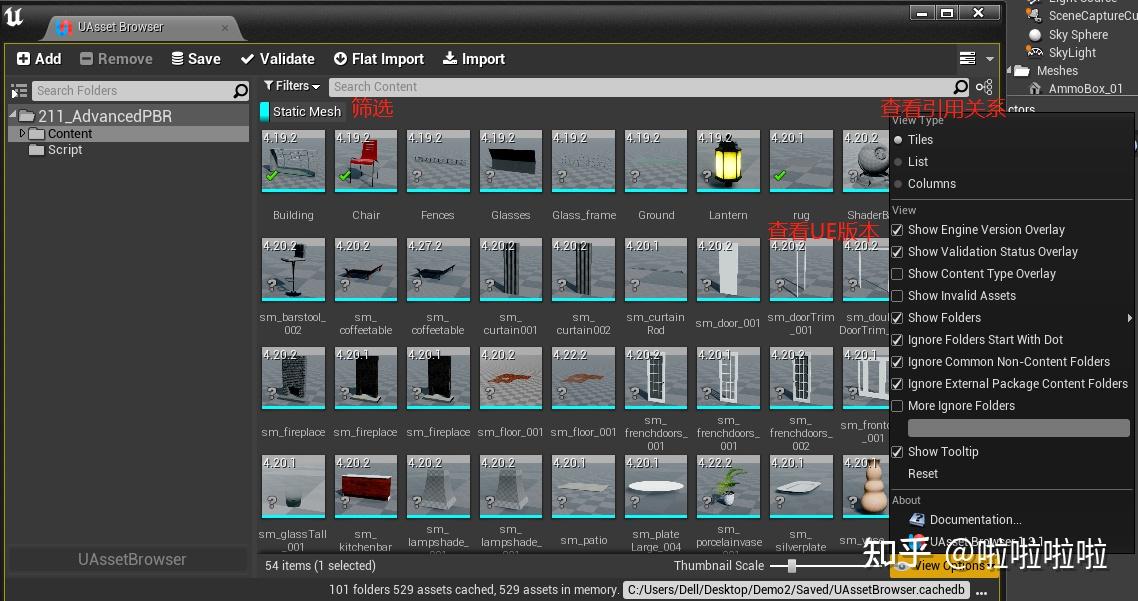
Task: Select the Lantern asset thumbnail
Action: pos(729,160)
